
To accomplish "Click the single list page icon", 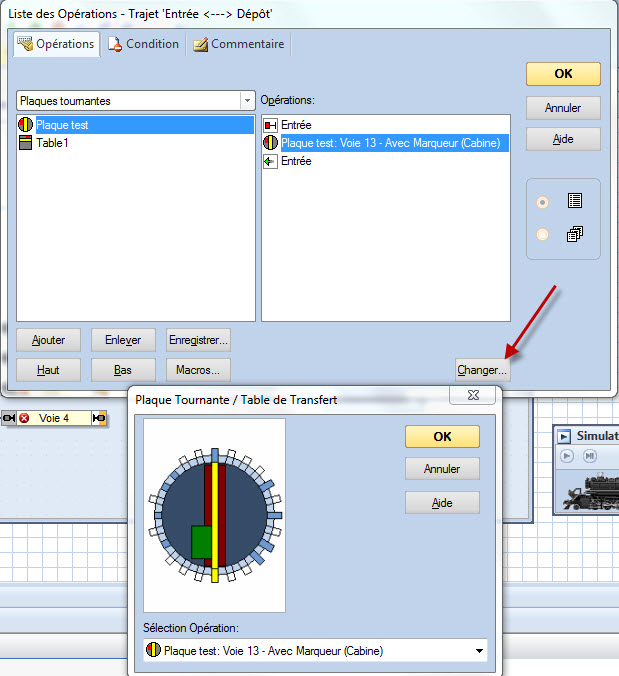I will pyautogui.click(x=575, y=201).
